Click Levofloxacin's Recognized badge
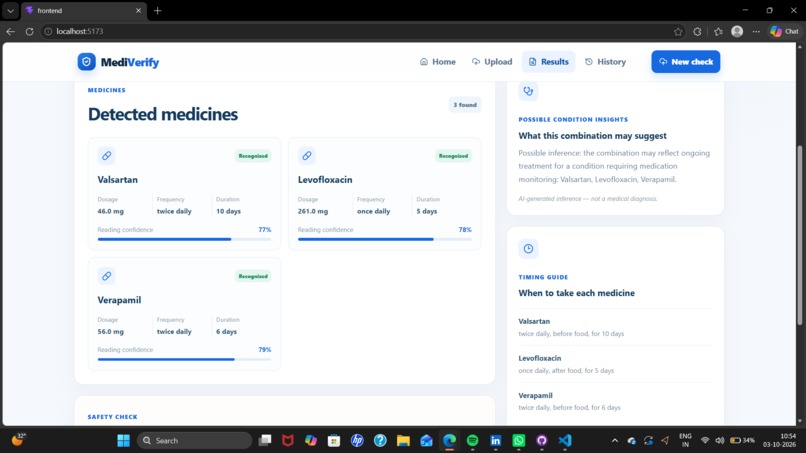 [x=453, y=156]
